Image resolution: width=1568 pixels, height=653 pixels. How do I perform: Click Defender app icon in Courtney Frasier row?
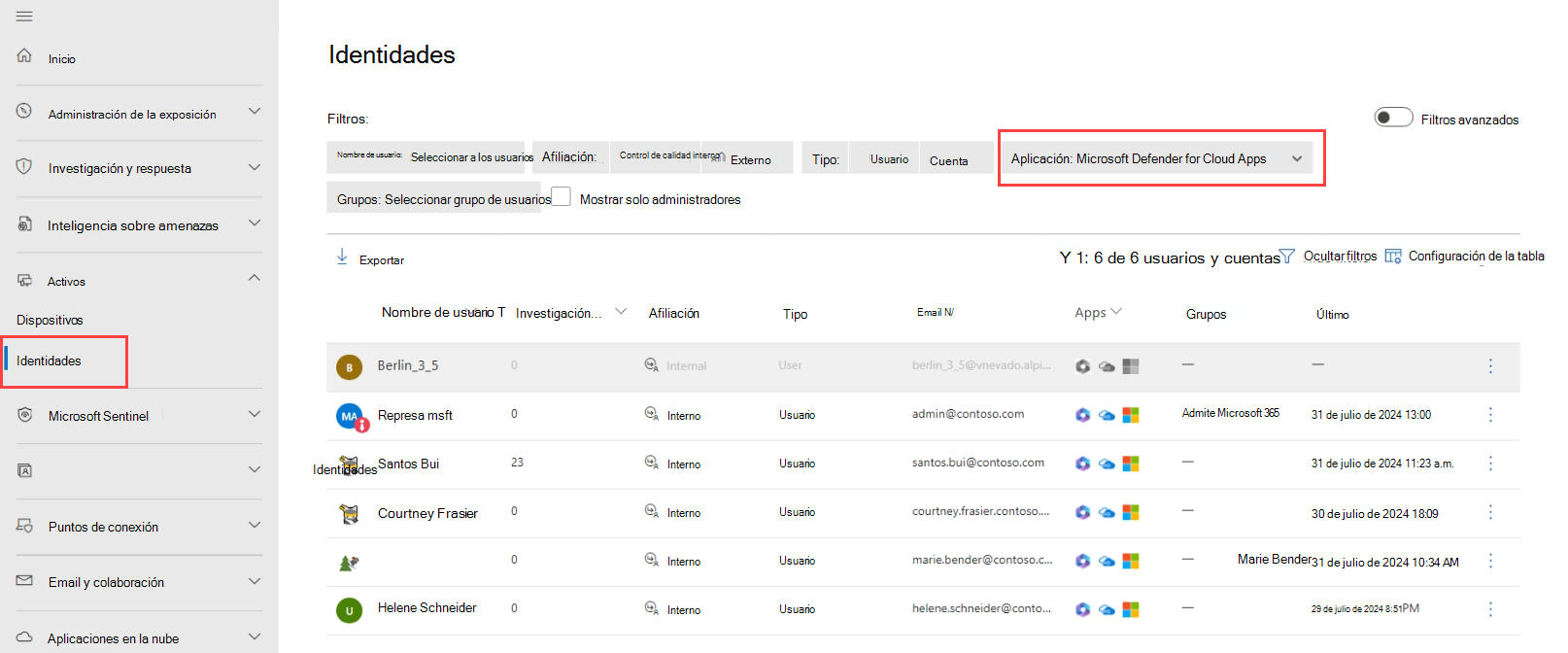tap(1082, 512)
